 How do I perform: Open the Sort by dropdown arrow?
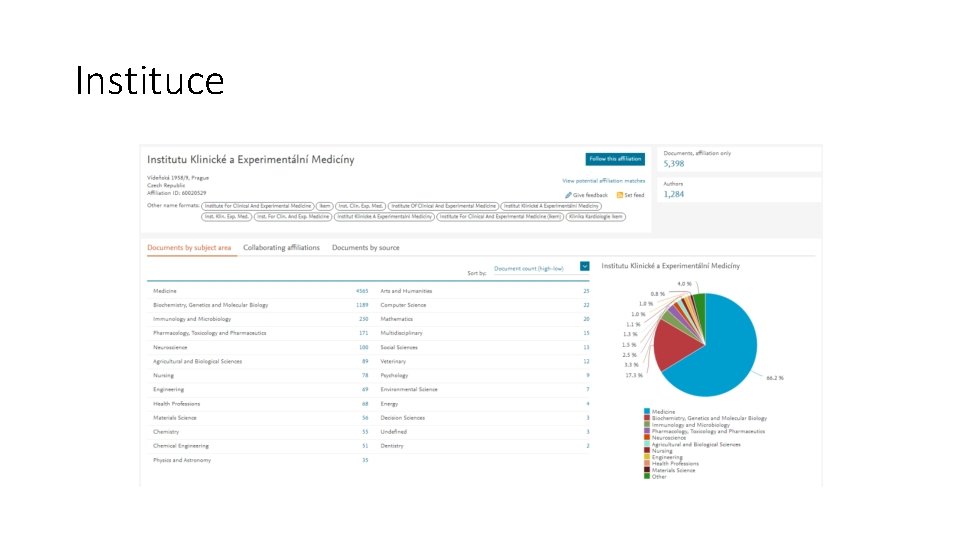coord(585,266)
